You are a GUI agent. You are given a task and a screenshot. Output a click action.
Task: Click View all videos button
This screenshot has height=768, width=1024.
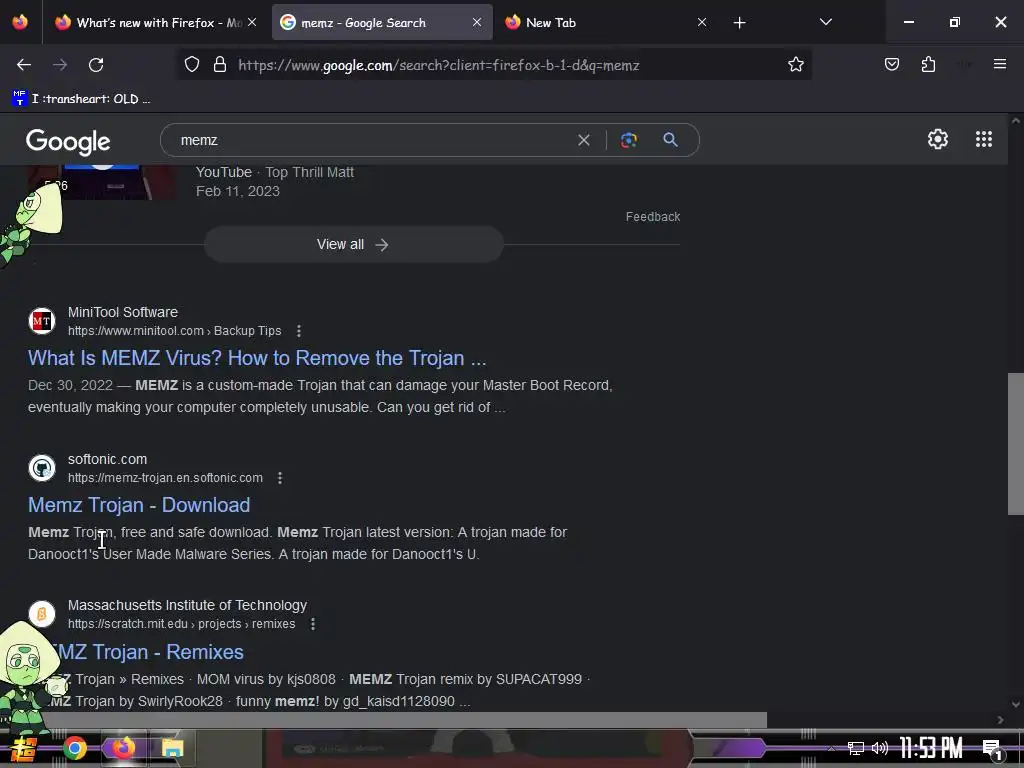click(x=353, y=244)
